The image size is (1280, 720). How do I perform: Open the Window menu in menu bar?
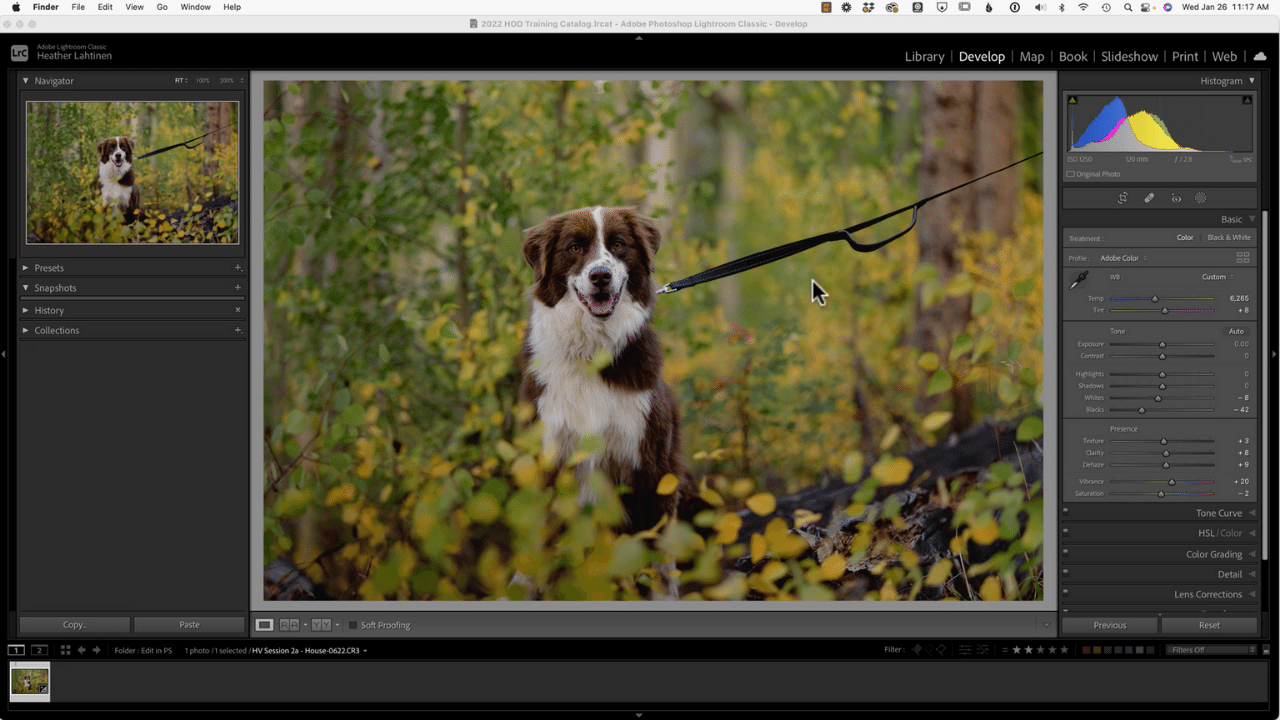click(x=195, y=7)
